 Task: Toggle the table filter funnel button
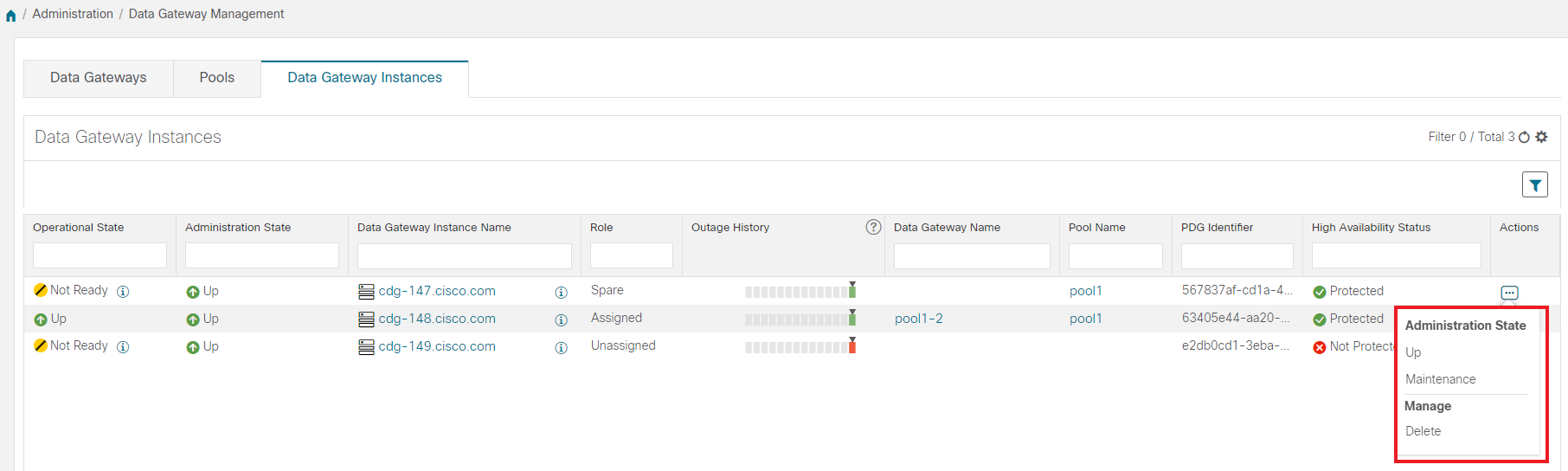pyautogui.click(x=1534, y=184)
